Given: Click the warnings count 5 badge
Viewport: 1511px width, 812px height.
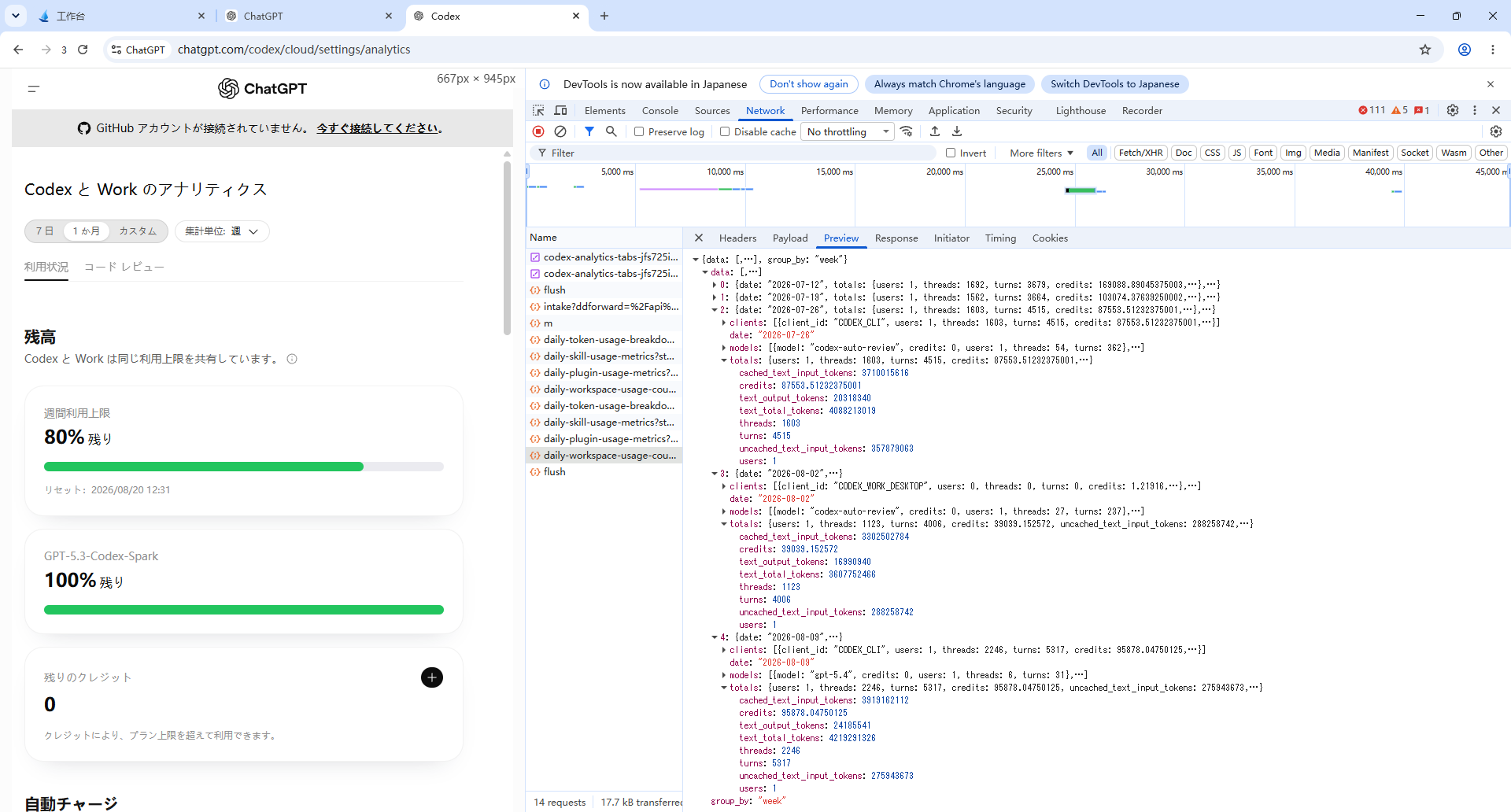Looking at the screenshot, I should pyautogui.click(x=1400, y=110).
